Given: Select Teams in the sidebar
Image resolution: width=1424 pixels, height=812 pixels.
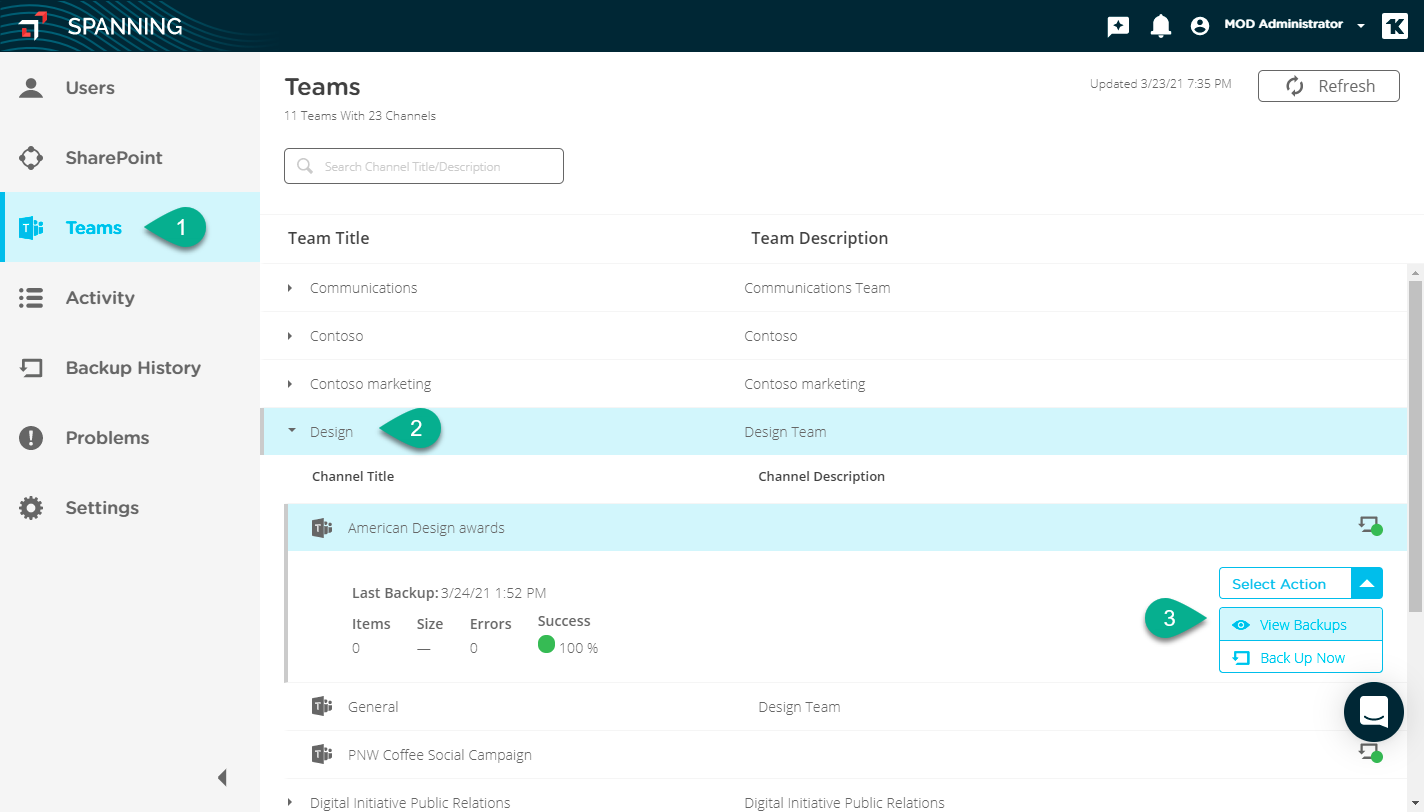Looking at the screenshot, I should pyautogui.click(x=130, y=227).
